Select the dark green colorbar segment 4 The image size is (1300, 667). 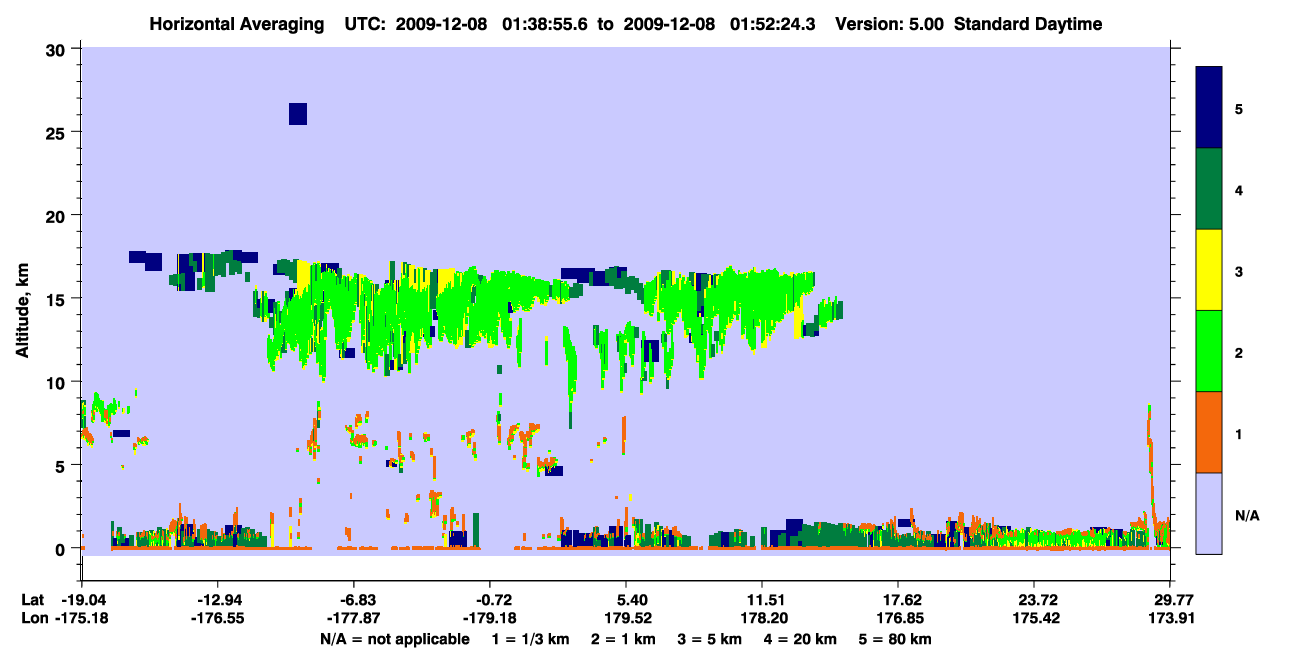(x=1209, y=189)
